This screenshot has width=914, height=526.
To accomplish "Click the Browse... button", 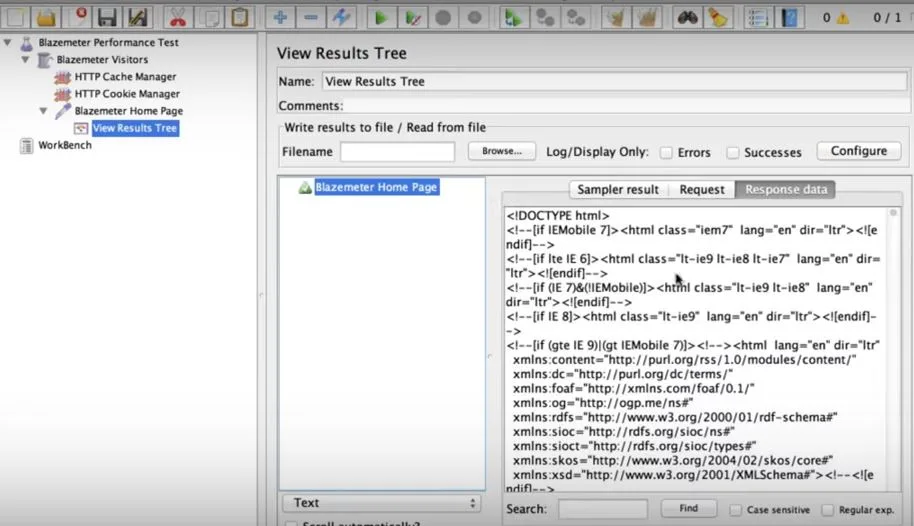I will 502,151.
